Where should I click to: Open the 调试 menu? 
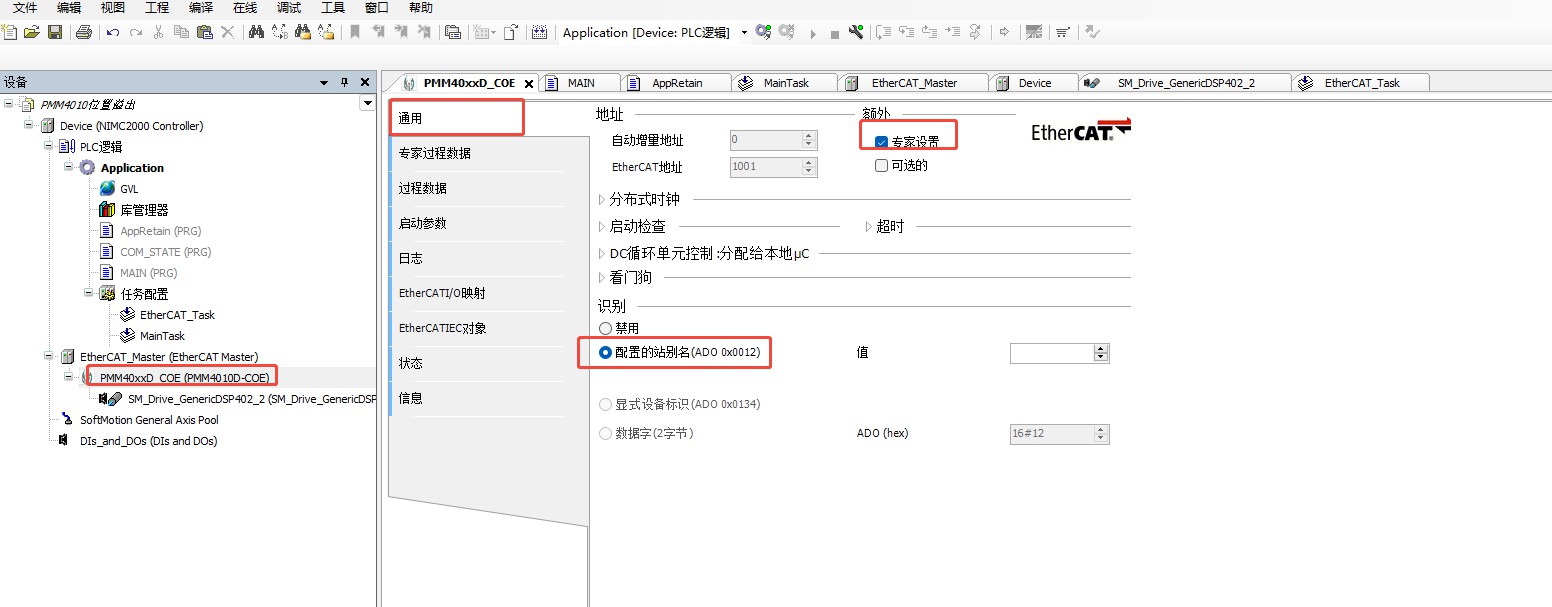289,8
